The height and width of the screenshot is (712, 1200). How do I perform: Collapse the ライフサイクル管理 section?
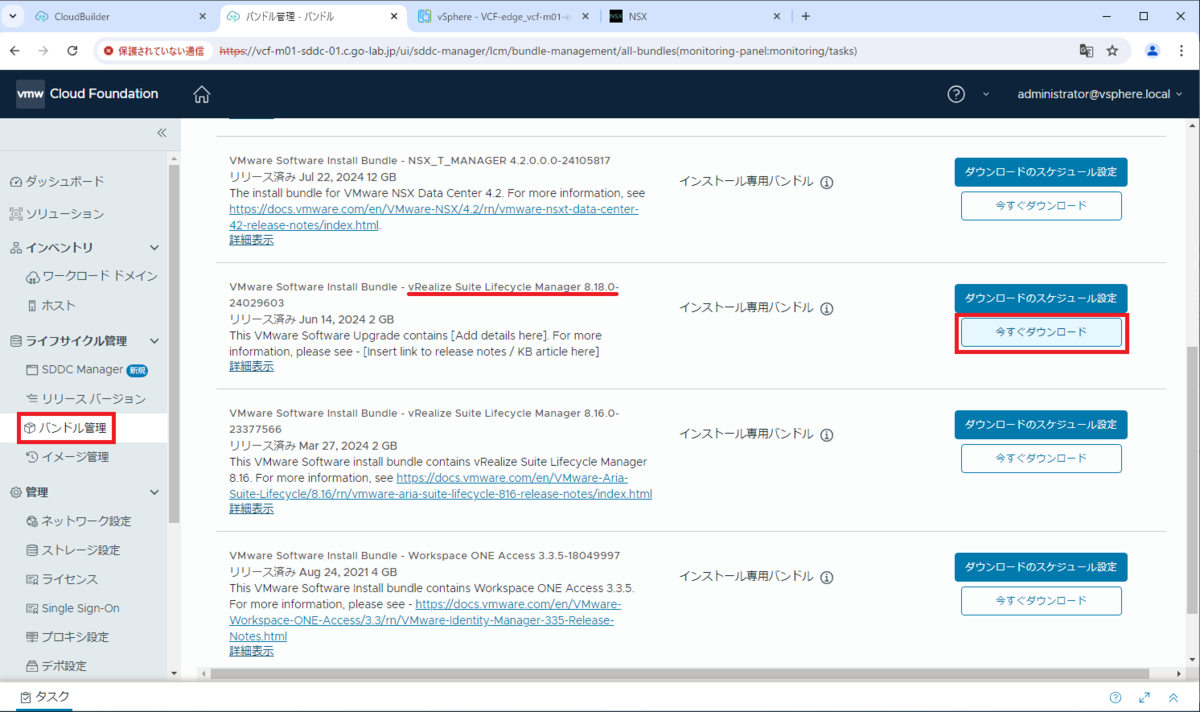(154, 341)
